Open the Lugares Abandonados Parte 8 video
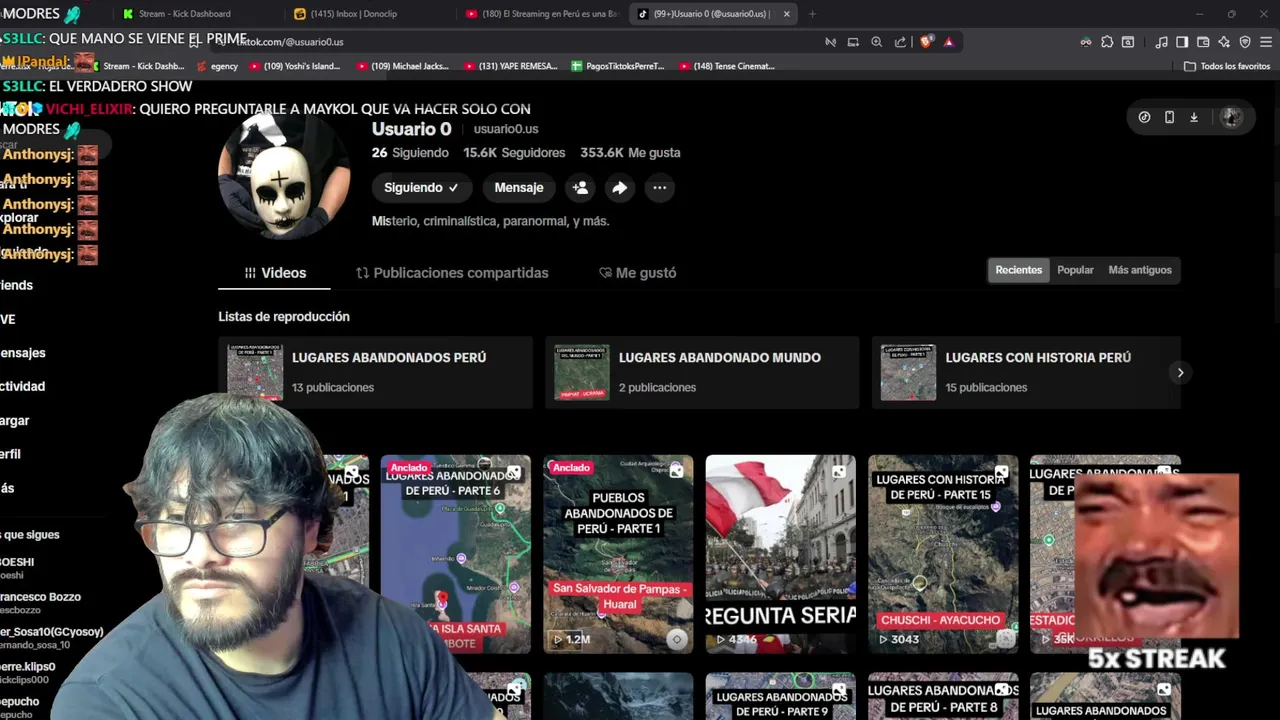This screenshot has width=1280, height=720. coord(943,696)
